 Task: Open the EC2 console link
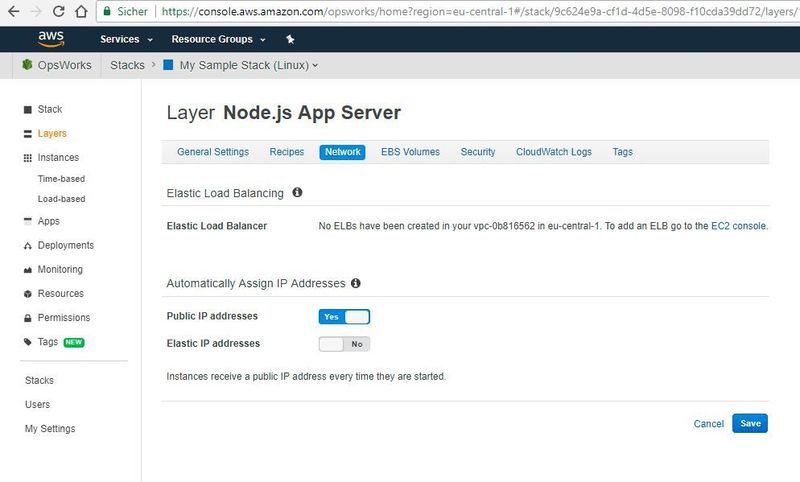click(739, 226)
